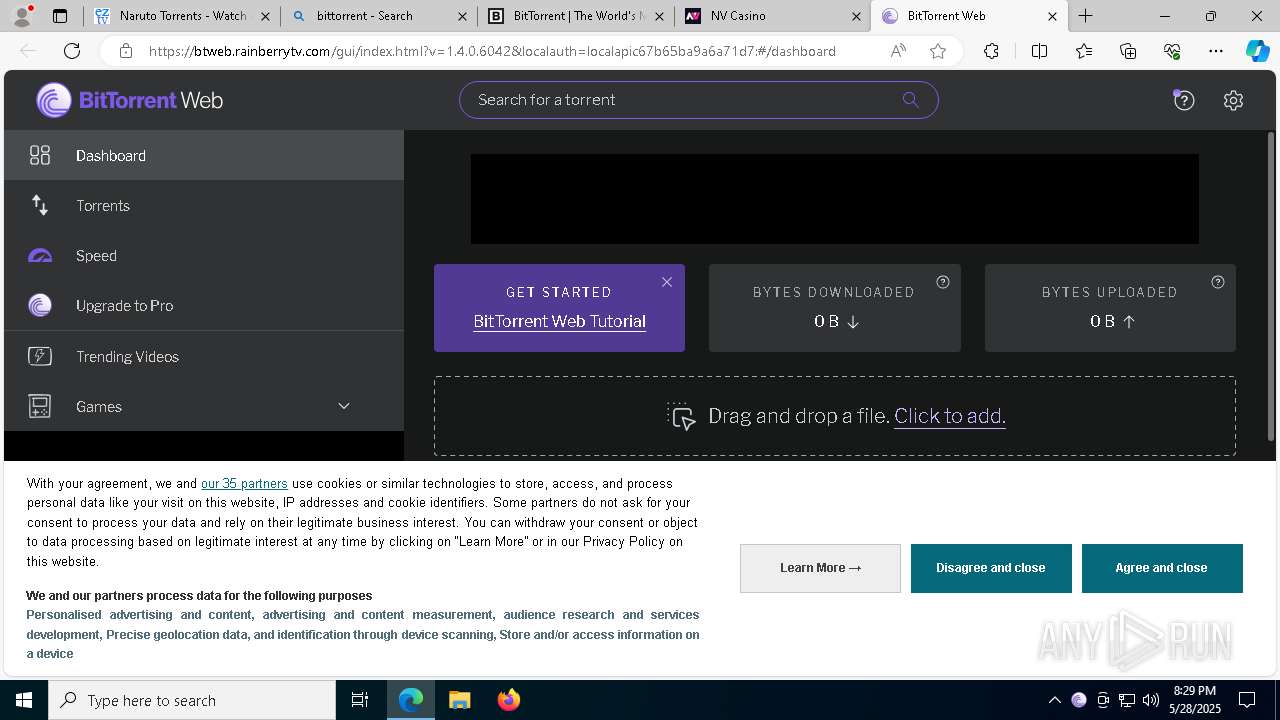Open the Edge tab actions menu

pos(60,16)
